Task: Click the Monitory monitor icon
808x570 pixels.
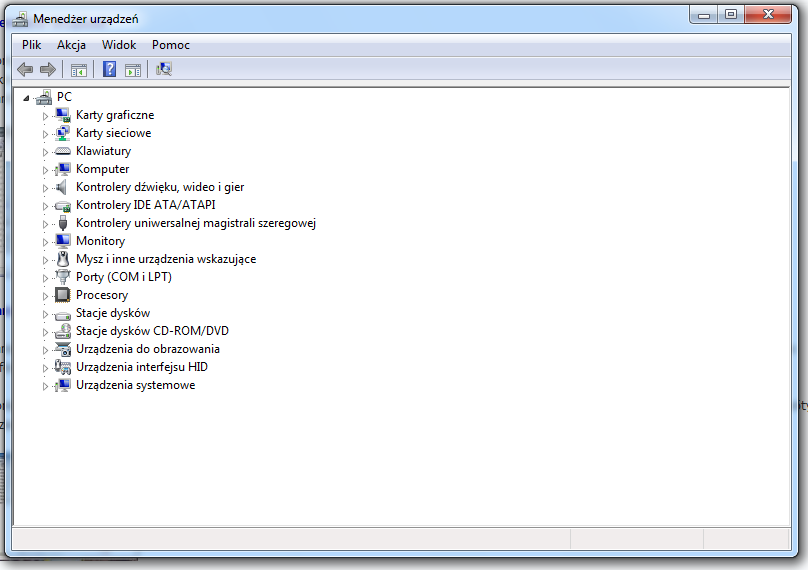Action: pyautogui.click(x=63, y=241)
